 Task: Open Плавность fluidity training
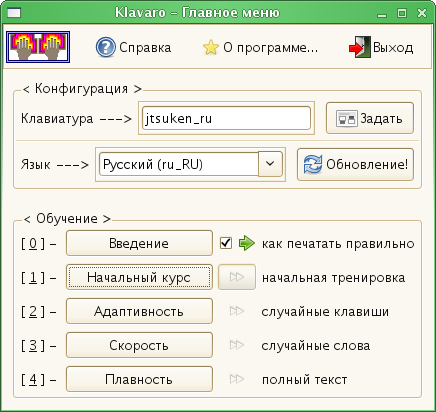[139, 379]
